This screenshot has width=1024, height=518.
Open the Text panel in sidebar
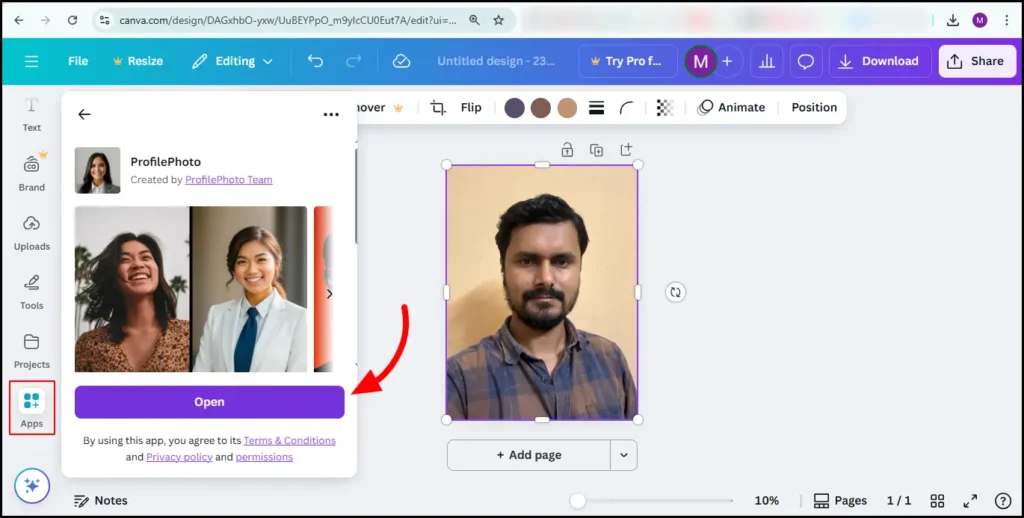coord(31,115)
